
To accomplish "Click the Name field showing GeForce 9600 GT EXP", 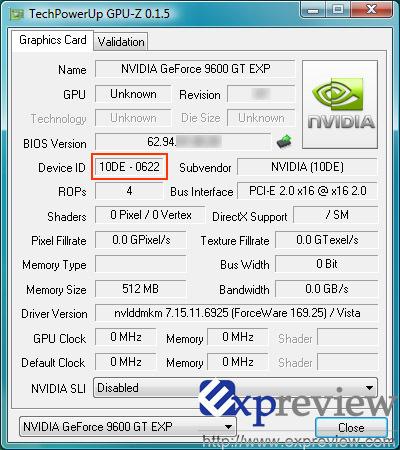I will [x=195, y=69].
